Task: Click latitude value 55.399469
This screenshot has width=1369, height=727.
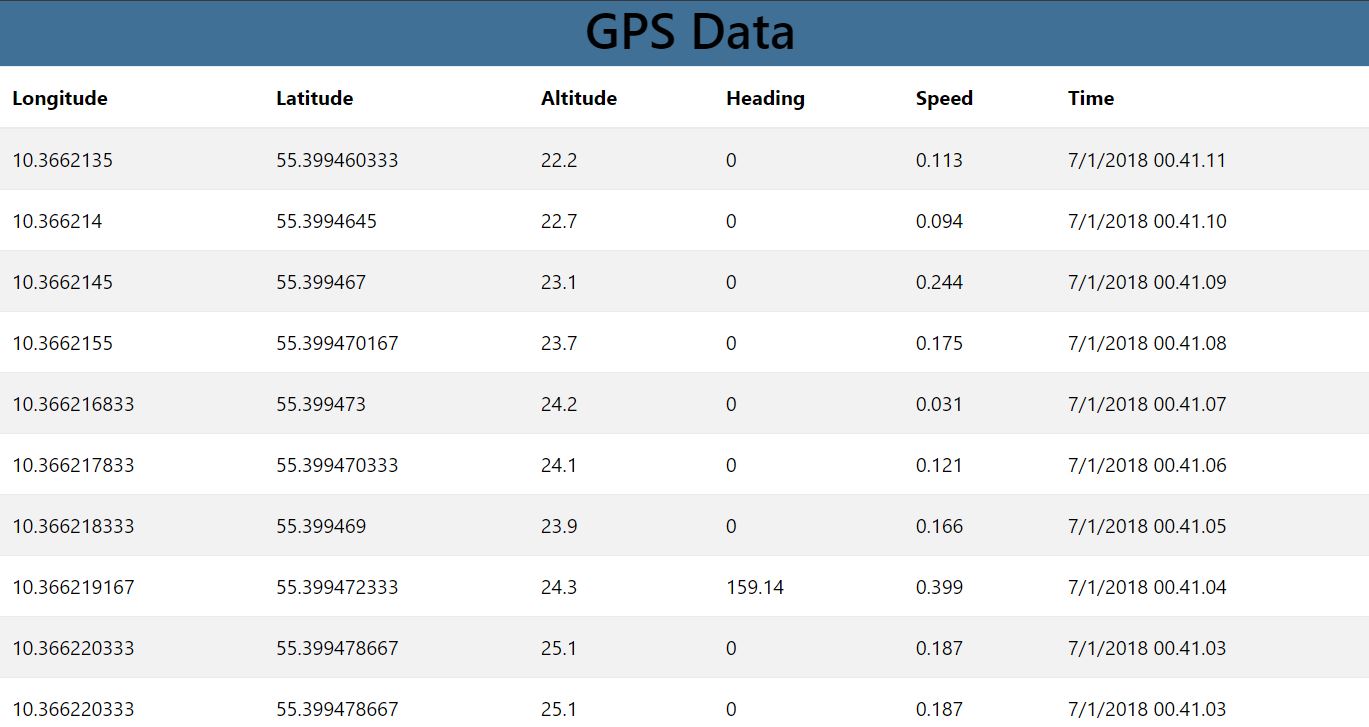Action: (321, 526)
